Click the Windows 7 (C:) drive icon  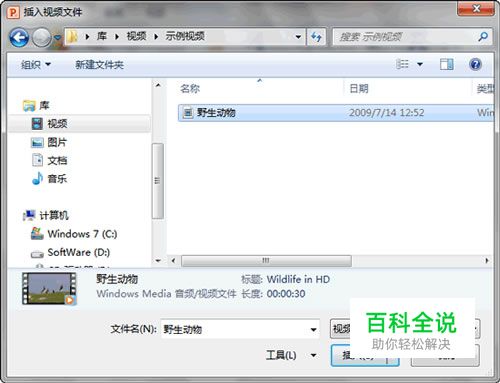37,234
